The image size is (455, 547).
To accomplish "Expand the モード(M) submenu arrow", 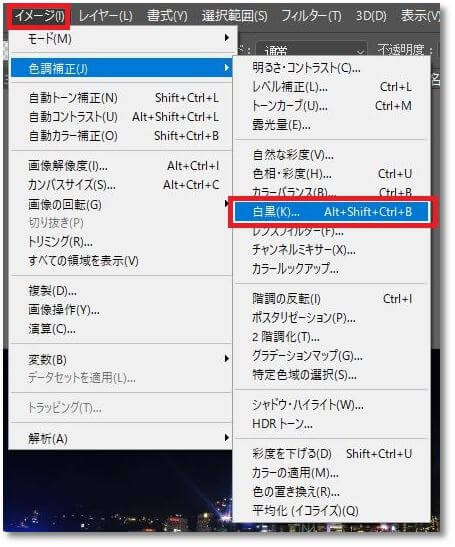I will coord(227,38).
